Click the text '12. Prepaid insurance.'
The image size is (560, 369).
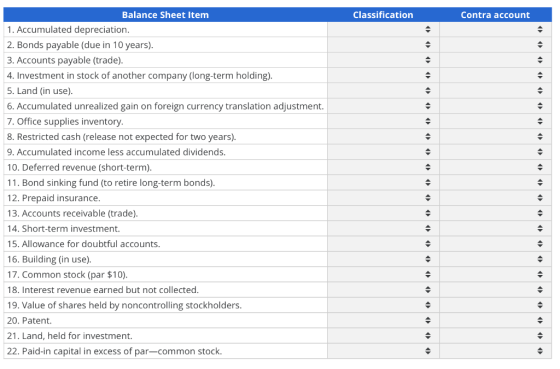click(54, 198)
